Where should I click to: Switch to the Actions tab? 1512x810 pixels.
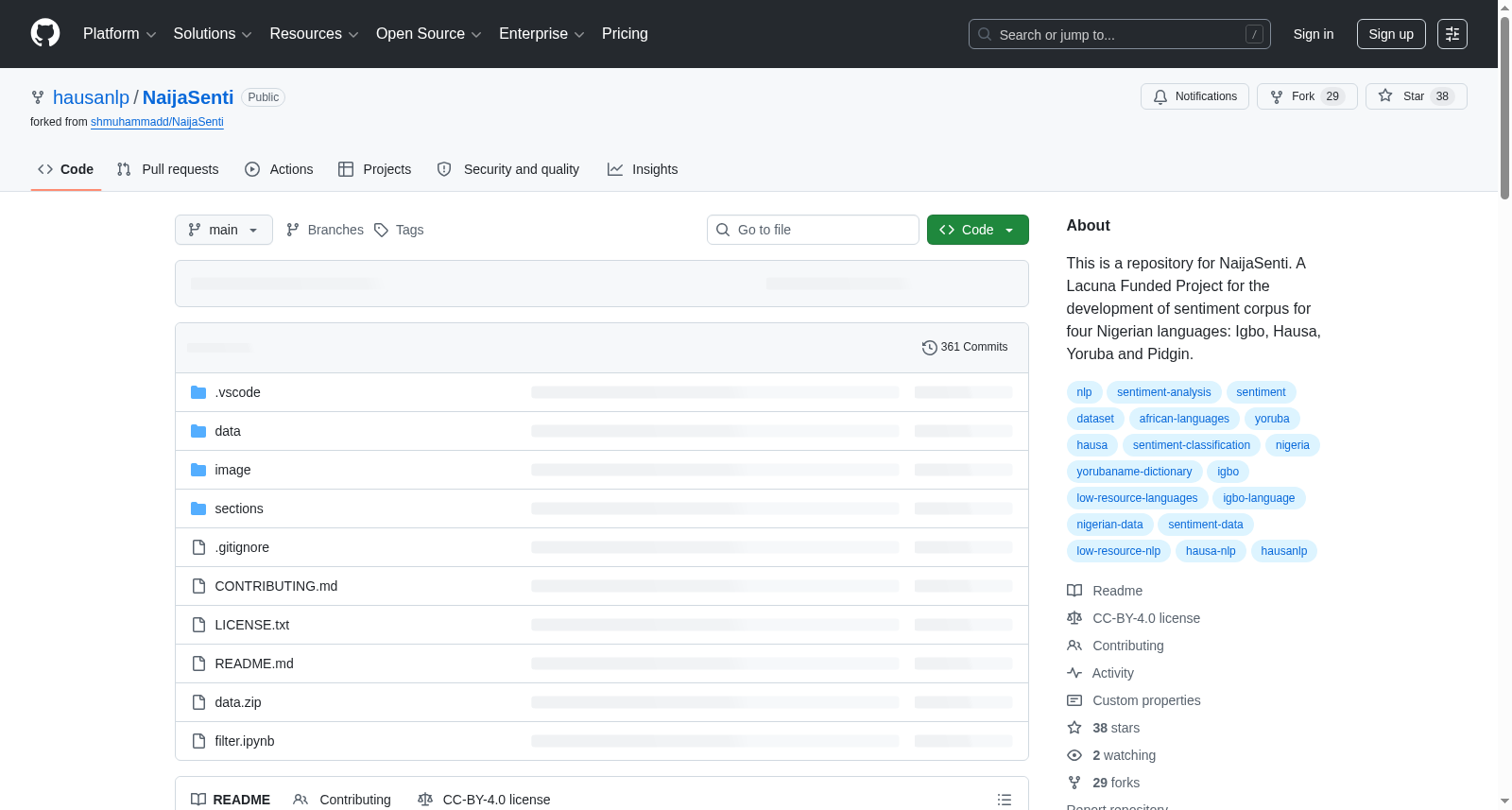point(279,169)
